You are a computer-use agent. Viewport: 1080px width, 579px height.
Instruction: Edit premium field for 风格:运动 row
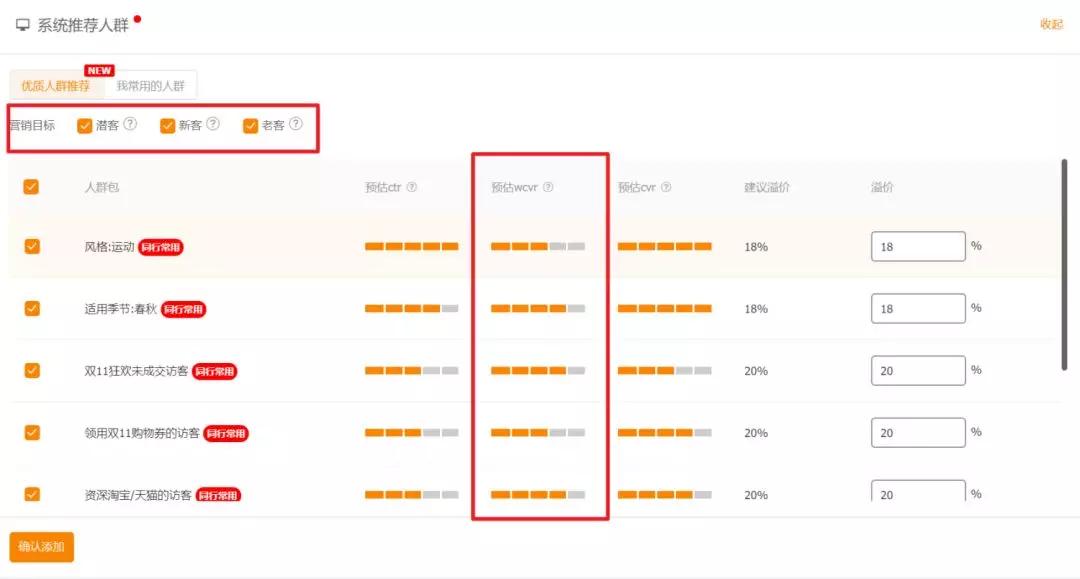point(918,246)
